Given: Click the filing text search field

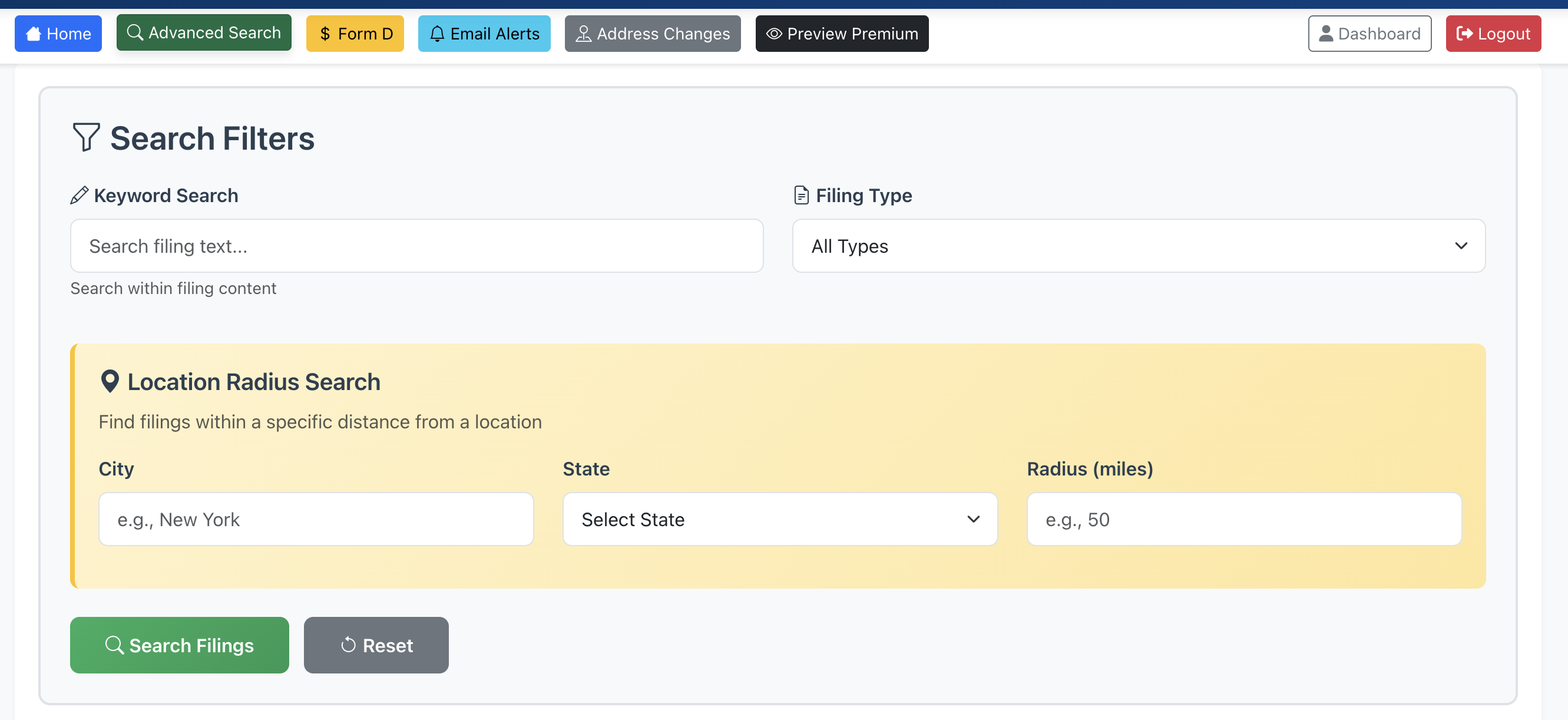Looking at the screenshot, I should [x=416, y=246].
